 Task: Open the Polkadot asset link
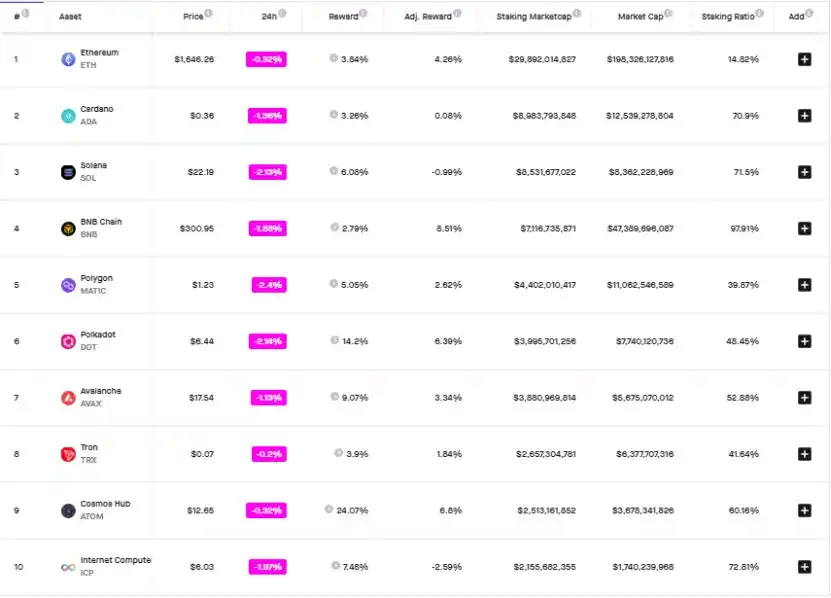click(98, 335)
